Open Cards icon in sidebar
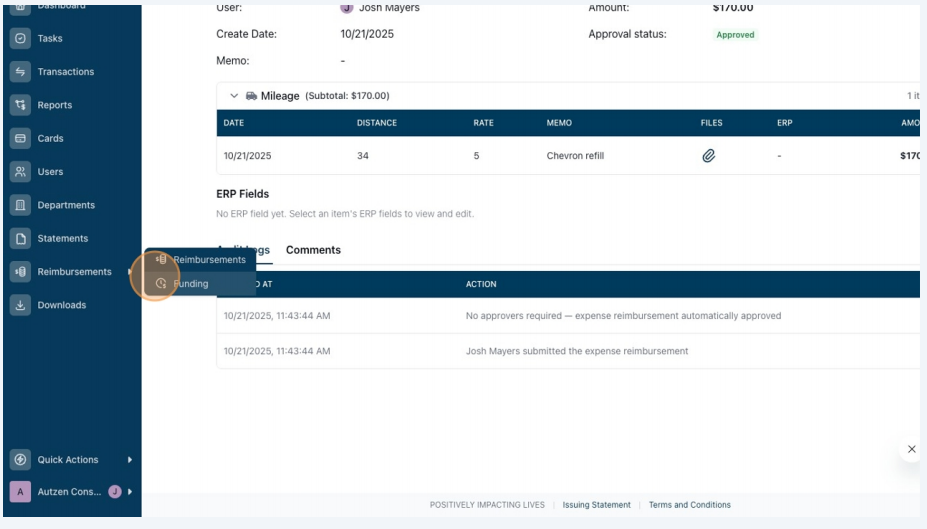927x529 pixels. coord(20,138)
